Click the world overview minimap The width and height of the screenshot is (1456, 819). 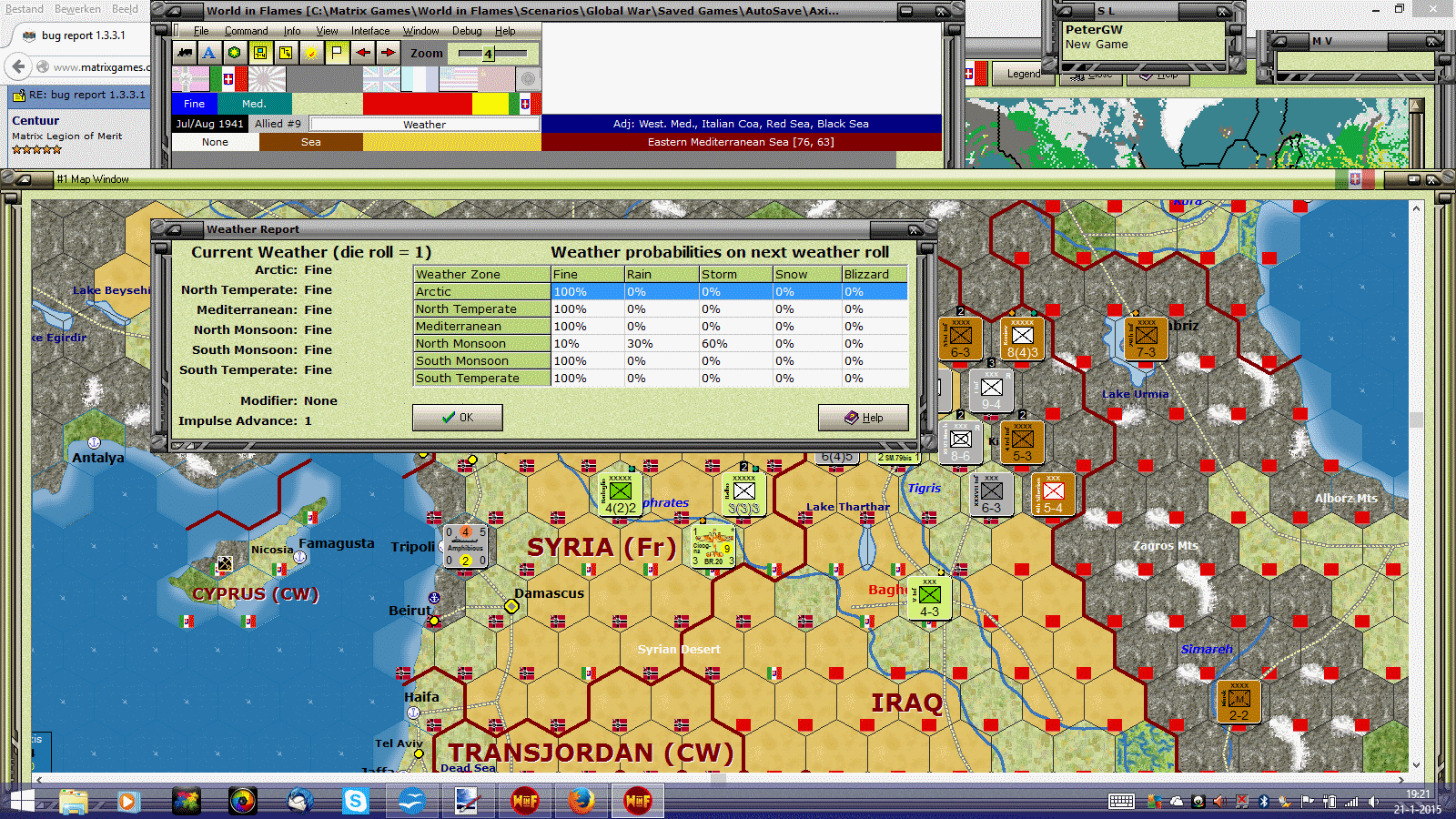(1187, 133)
